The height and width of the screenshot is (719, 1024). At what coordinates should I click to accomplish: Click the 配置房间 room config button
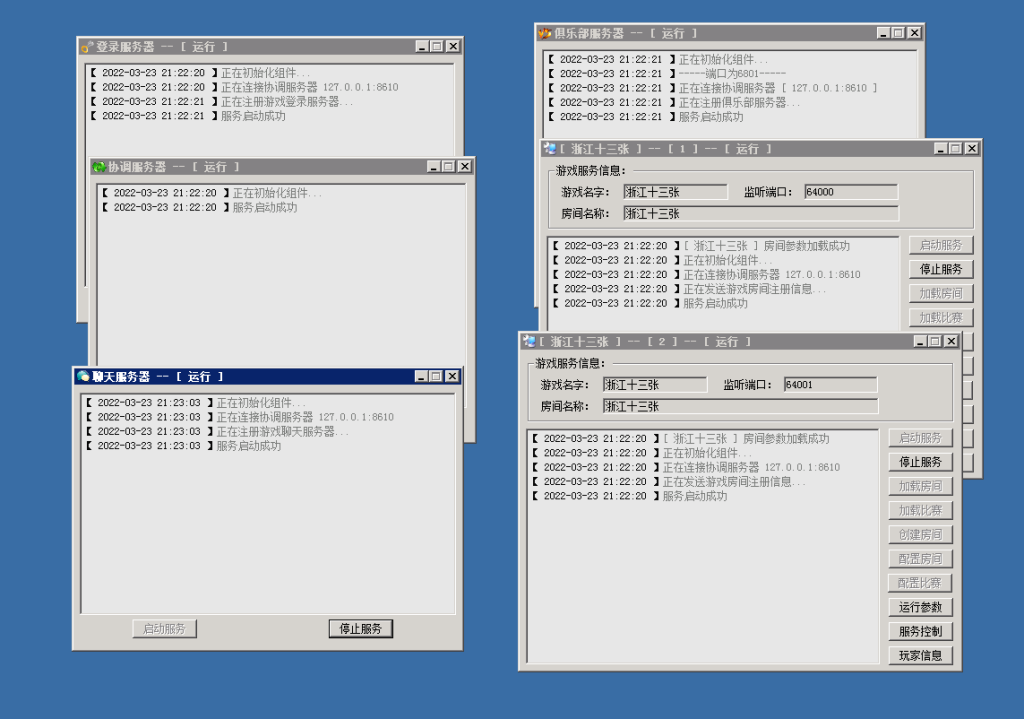coord(920,558)
